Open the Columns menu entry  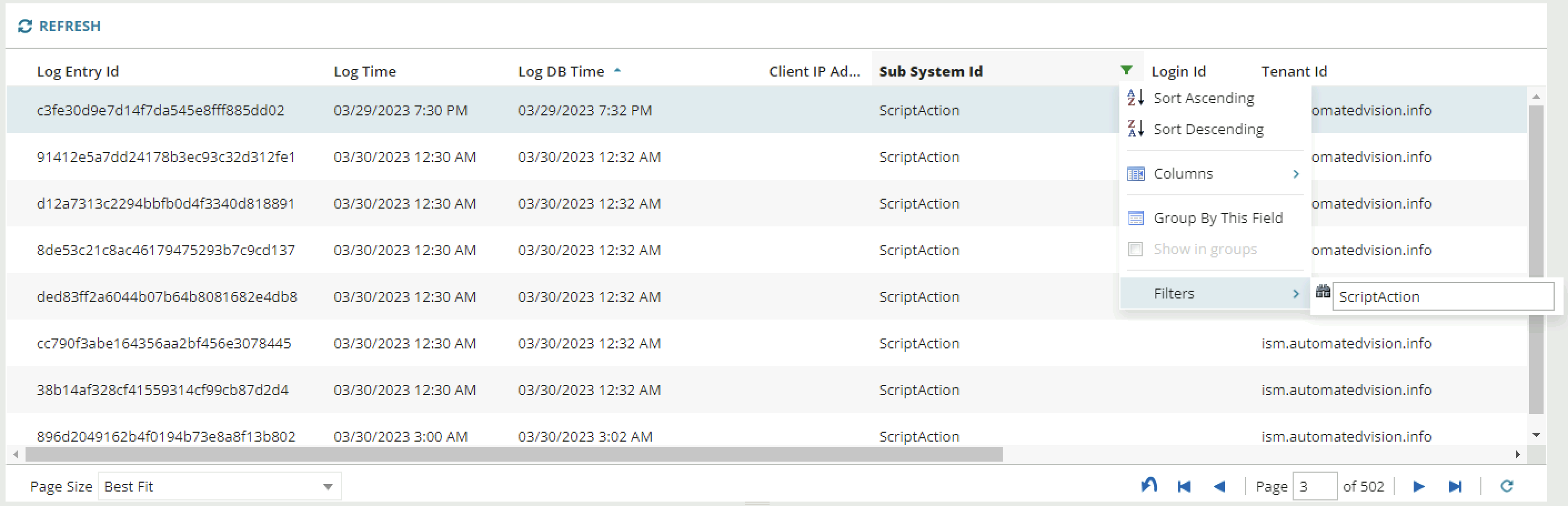point(1215,174)
